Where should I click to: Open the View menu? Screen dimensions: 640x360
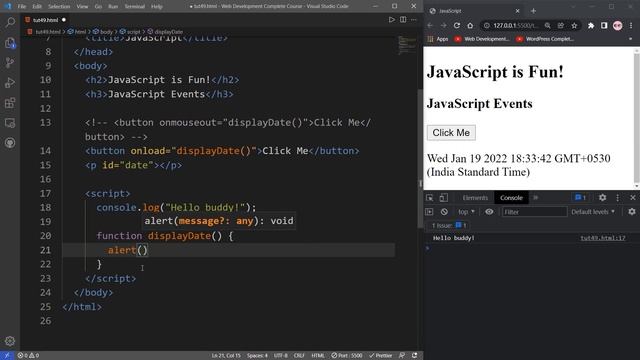[x=82, y=7]
